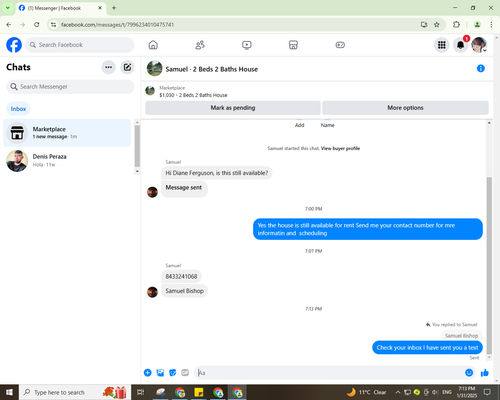
Task: Open the Marketplace storefront icon in top navigation
Action: click(293, 45)
